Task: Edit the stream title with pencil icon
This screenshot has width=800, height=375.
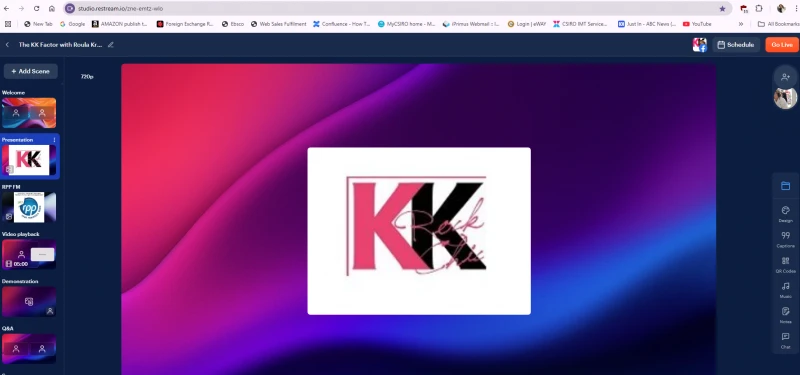Action: click(111, 45)
